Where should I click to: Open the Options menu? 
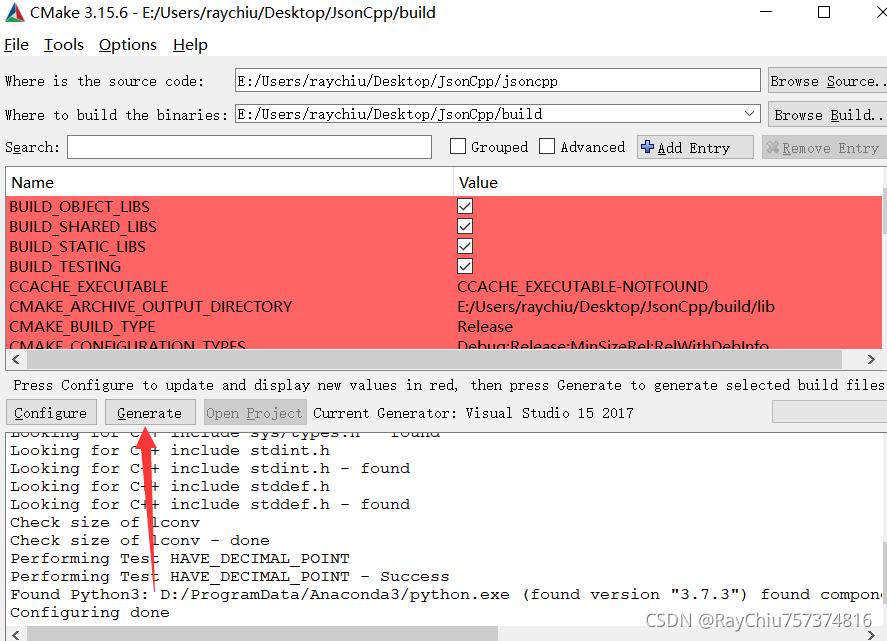[127, 44]
